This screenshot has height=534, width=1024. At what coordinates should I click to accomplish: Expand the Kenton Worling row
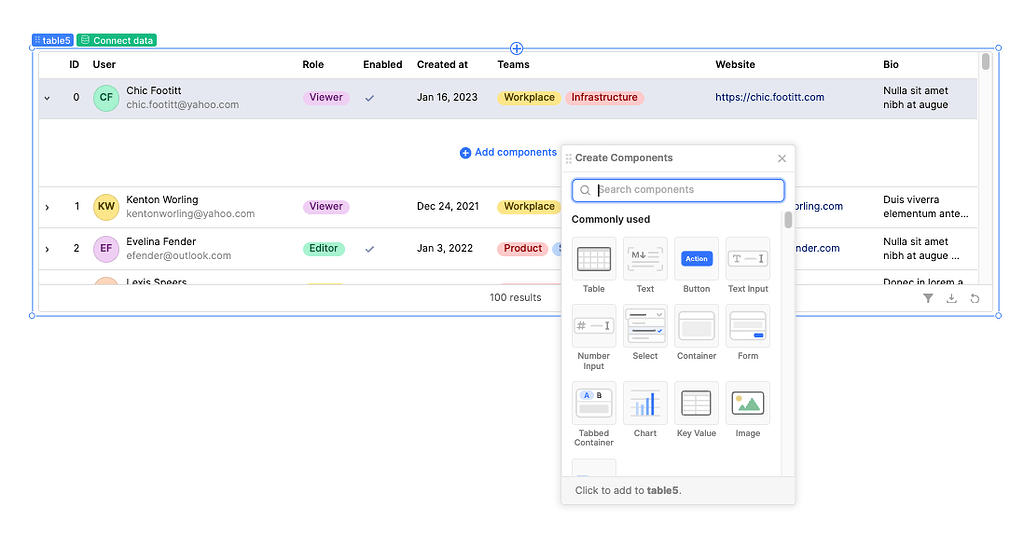coord(47,207)
